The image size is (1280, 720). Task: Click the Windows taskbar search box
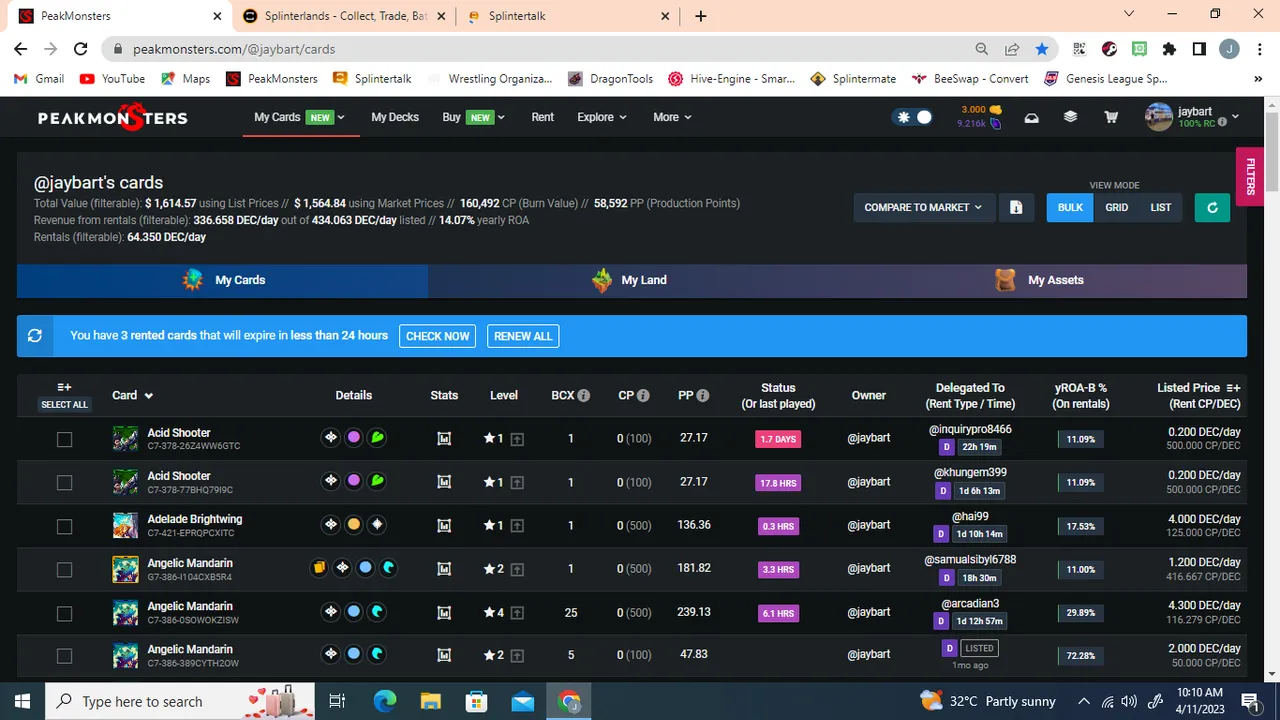point(180,701)
